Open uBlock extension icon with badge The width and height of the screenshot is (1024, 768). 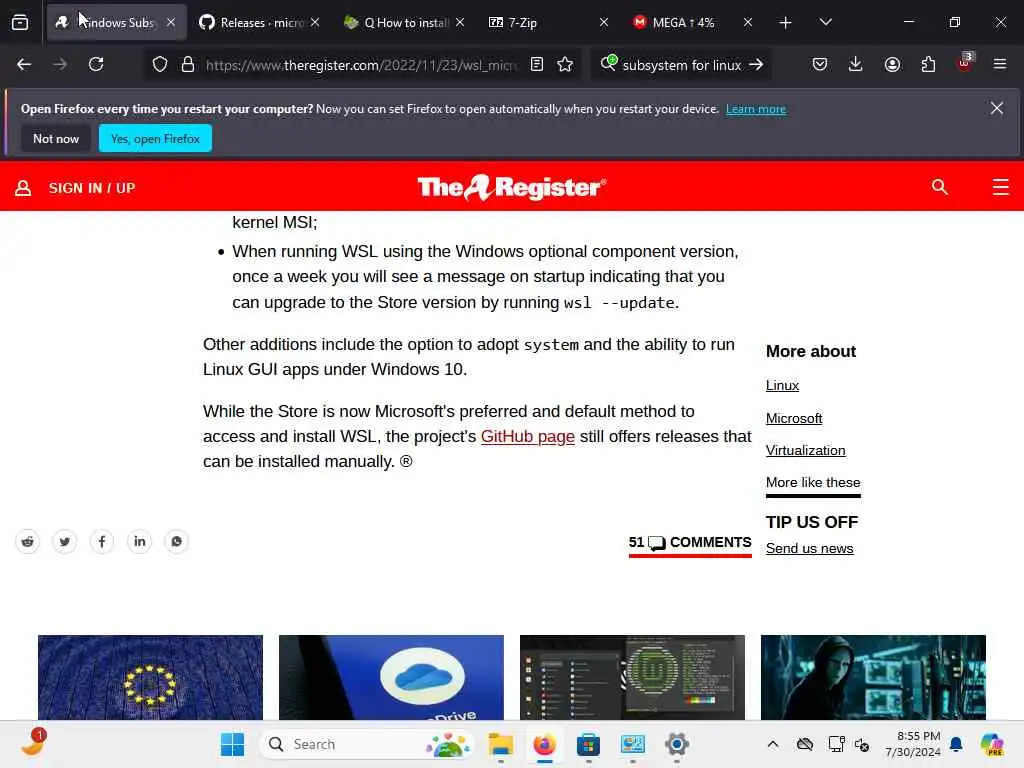point(965,63)
